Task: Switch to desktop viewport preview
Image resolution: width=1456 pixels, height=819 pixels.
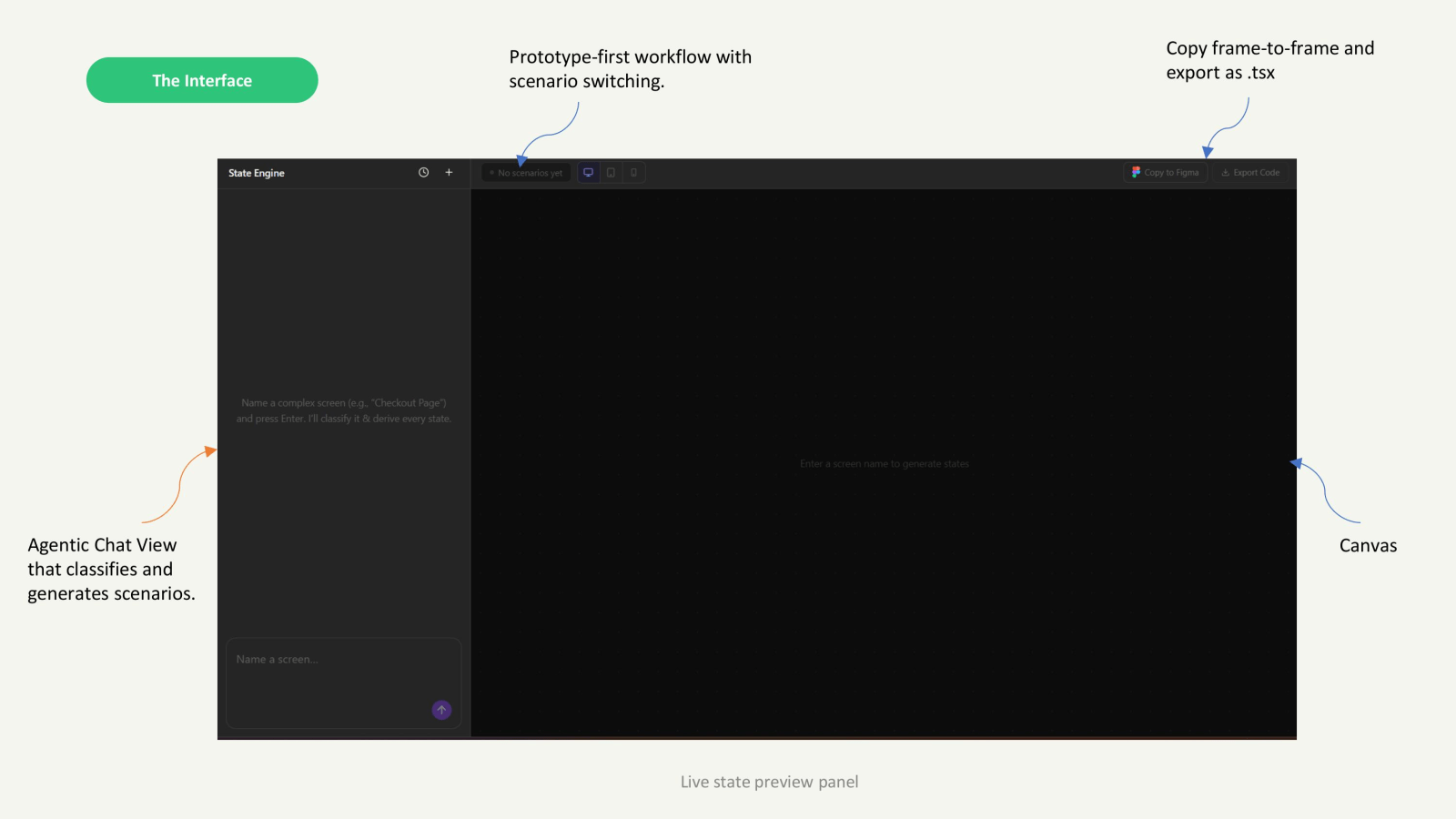Action: click(588, 172)
